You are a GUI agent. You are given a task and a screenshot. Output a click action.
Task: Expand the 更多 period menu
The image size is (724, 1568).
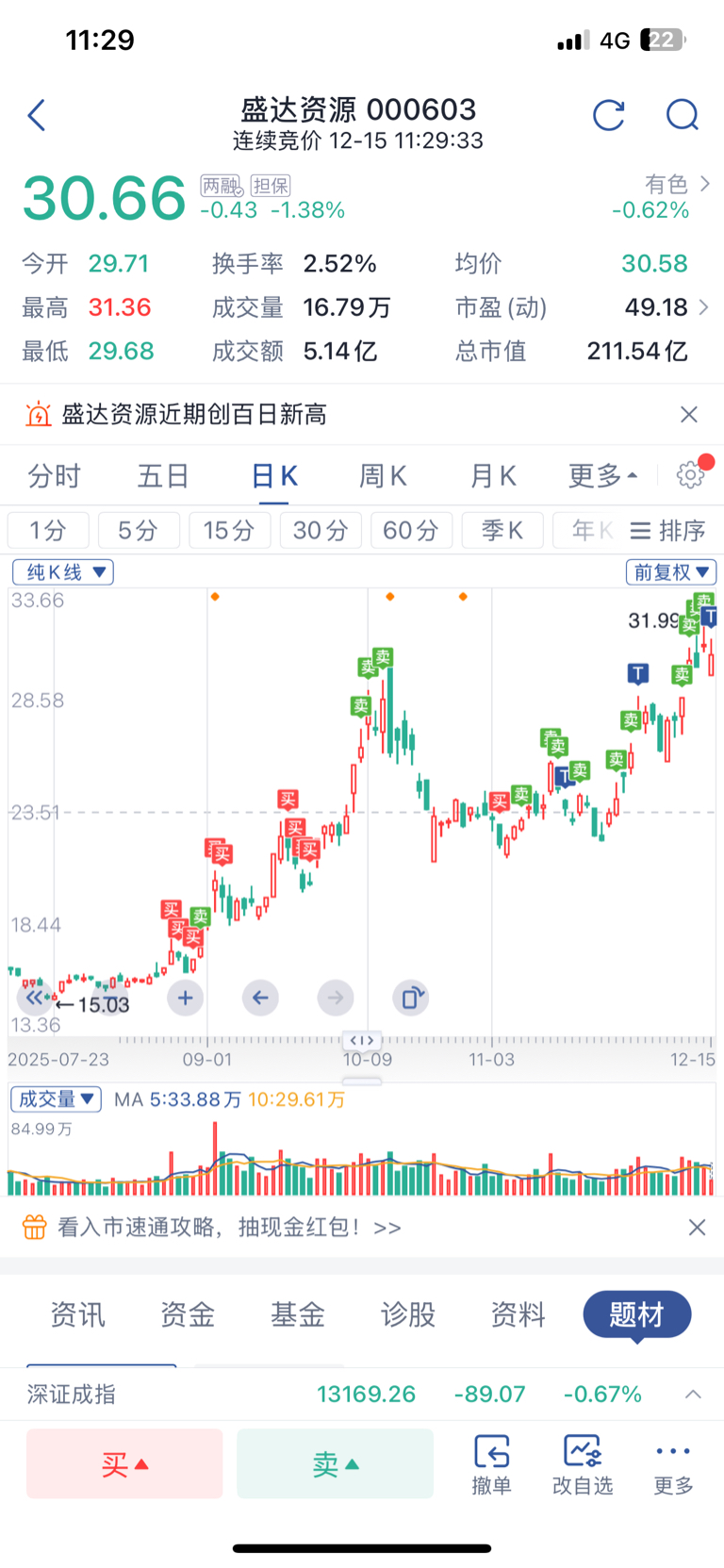[x=602, y=476]
